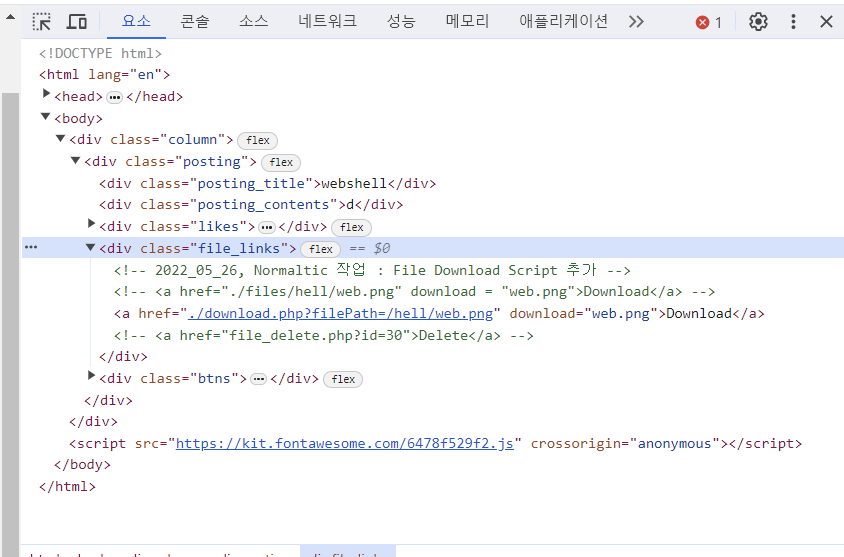Select the closing </html> tag line
This screenshot has width=844, height=557.
point(67,487)
